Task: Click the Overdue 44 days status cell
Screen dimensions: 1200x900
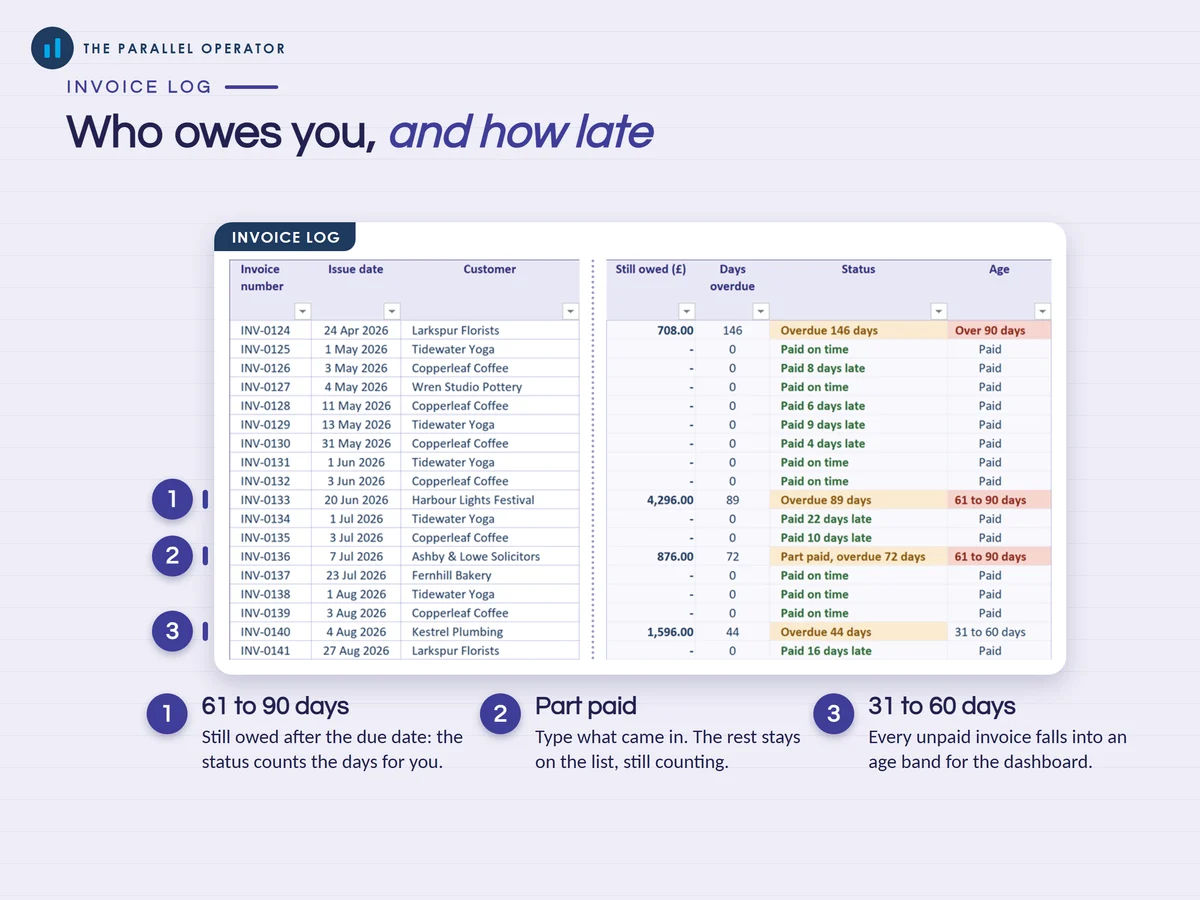Action: [x=858, y=632]
